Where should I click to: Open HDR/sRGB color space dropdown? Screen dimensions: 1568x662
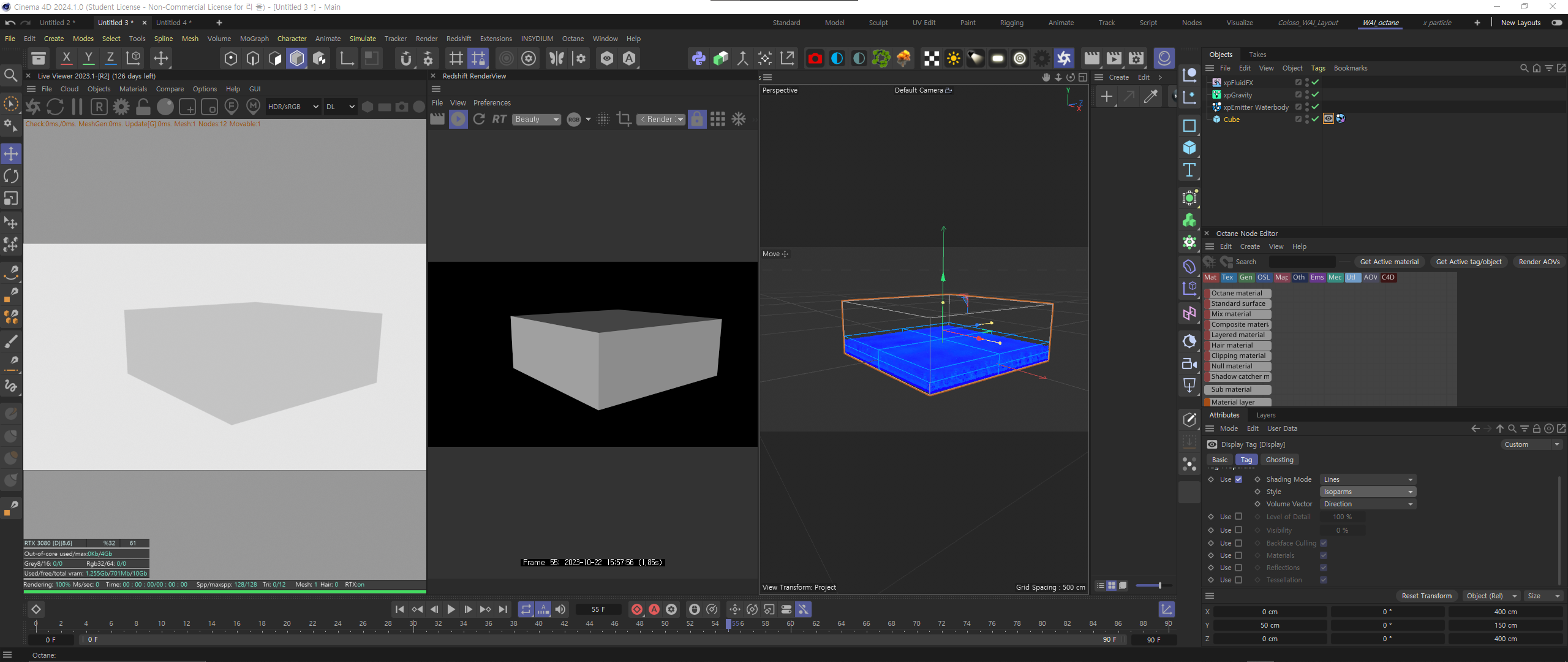tap(293, 107)
